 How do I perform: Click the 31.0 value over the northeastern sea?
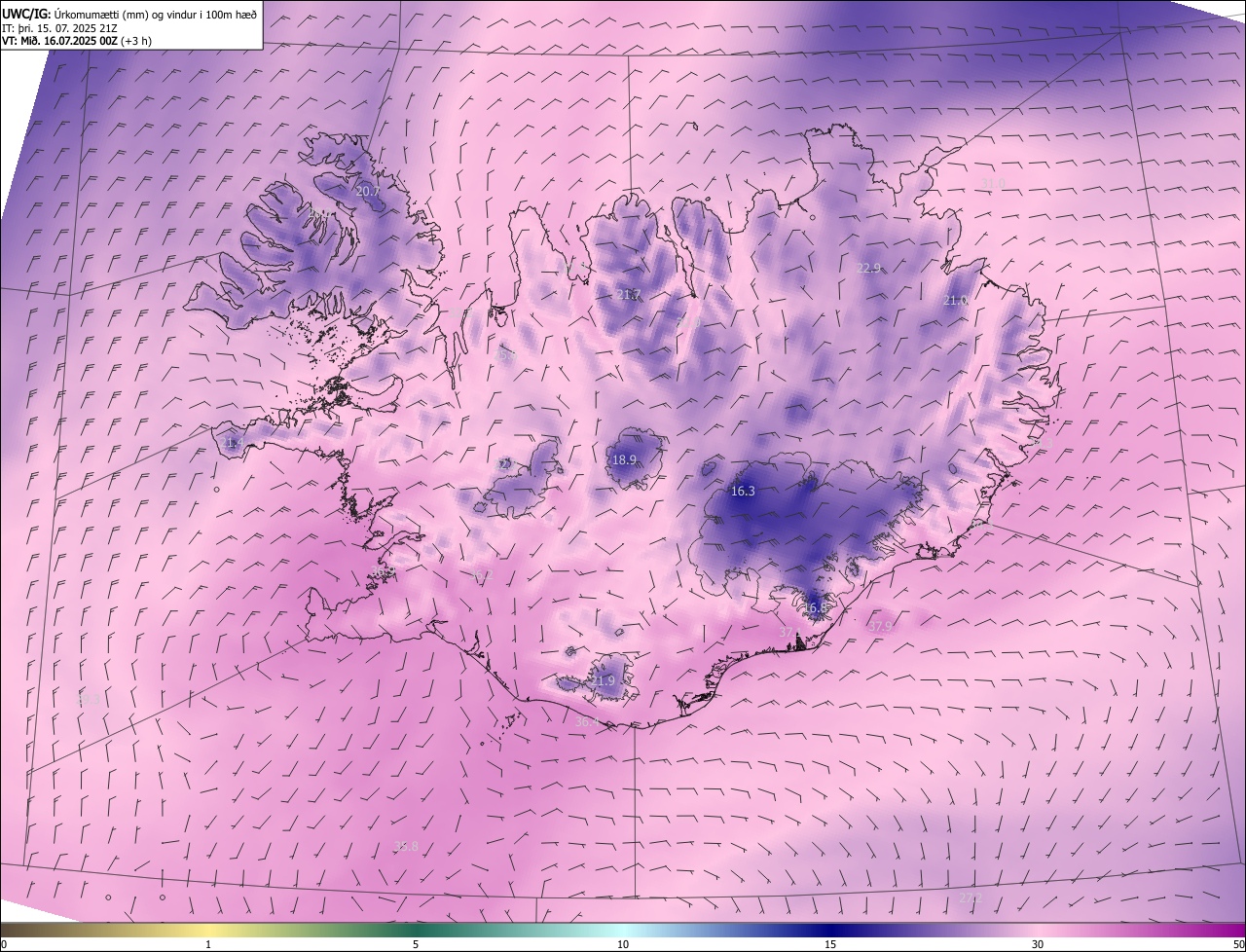click(x=992, y=184)
